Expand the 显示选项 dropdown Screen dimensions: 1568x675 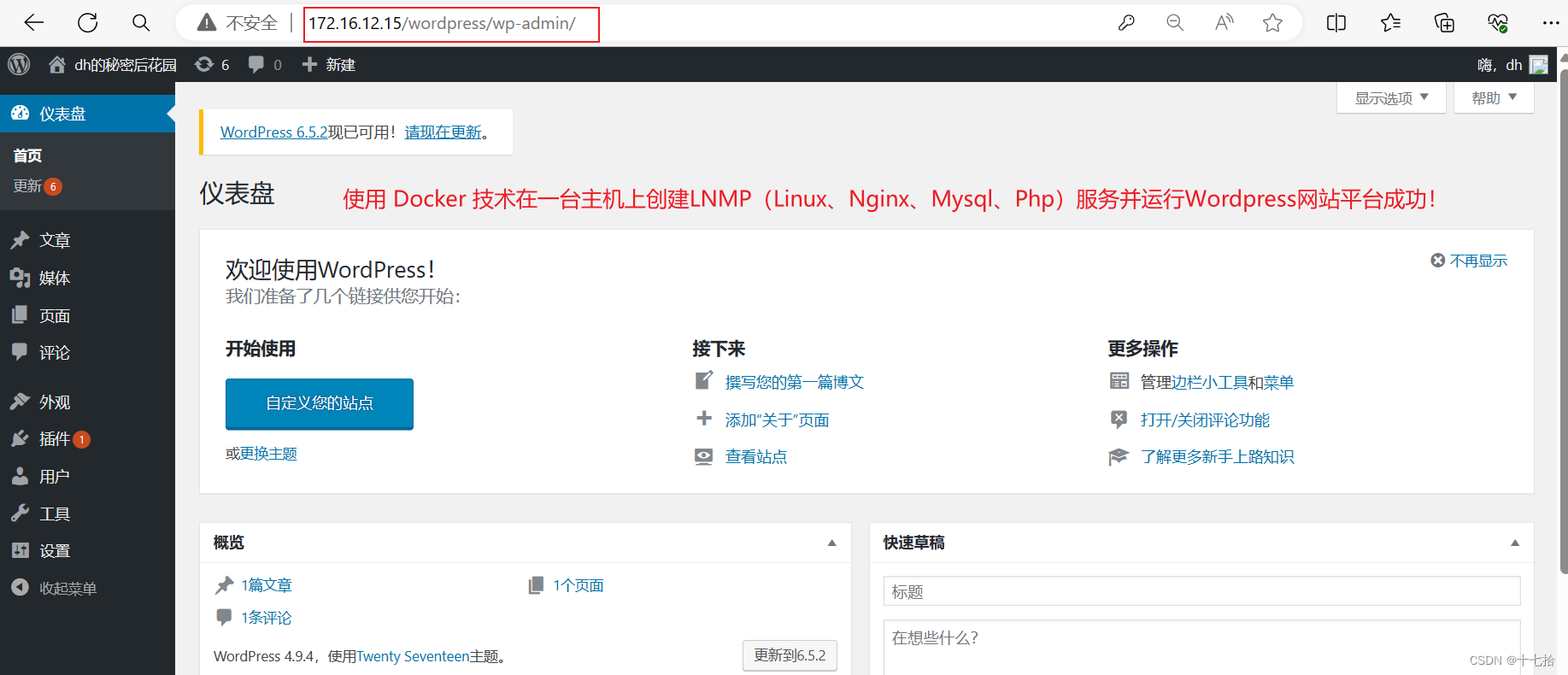[1391, 97]
